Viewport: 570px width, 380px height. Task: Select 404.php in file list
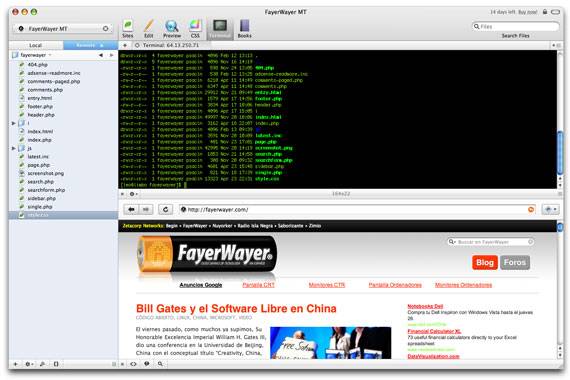click(x=37, y=65)
